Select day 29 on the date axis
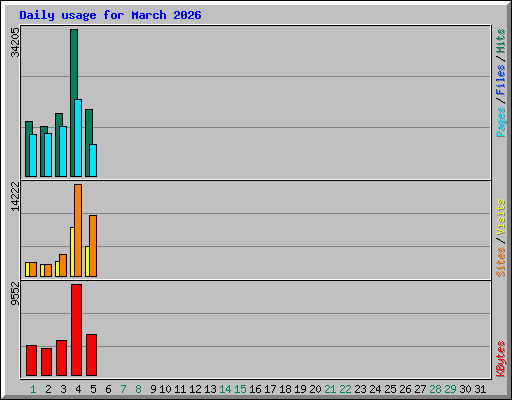The image size is (512, 400). (450, 389)
